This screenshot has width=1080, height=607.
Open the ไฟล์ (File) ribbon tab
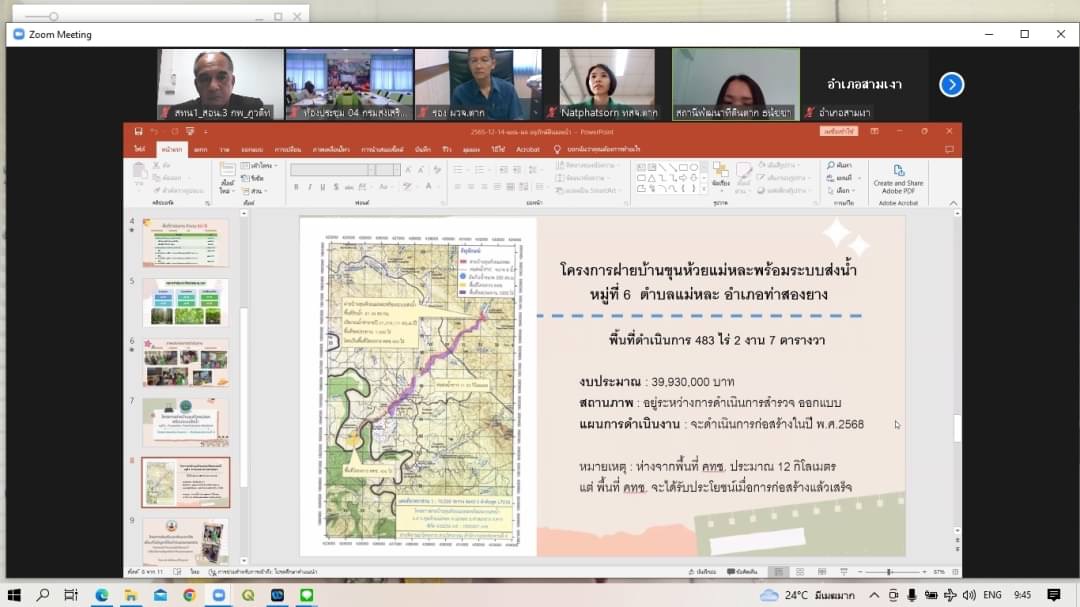[x=140, y=149]
